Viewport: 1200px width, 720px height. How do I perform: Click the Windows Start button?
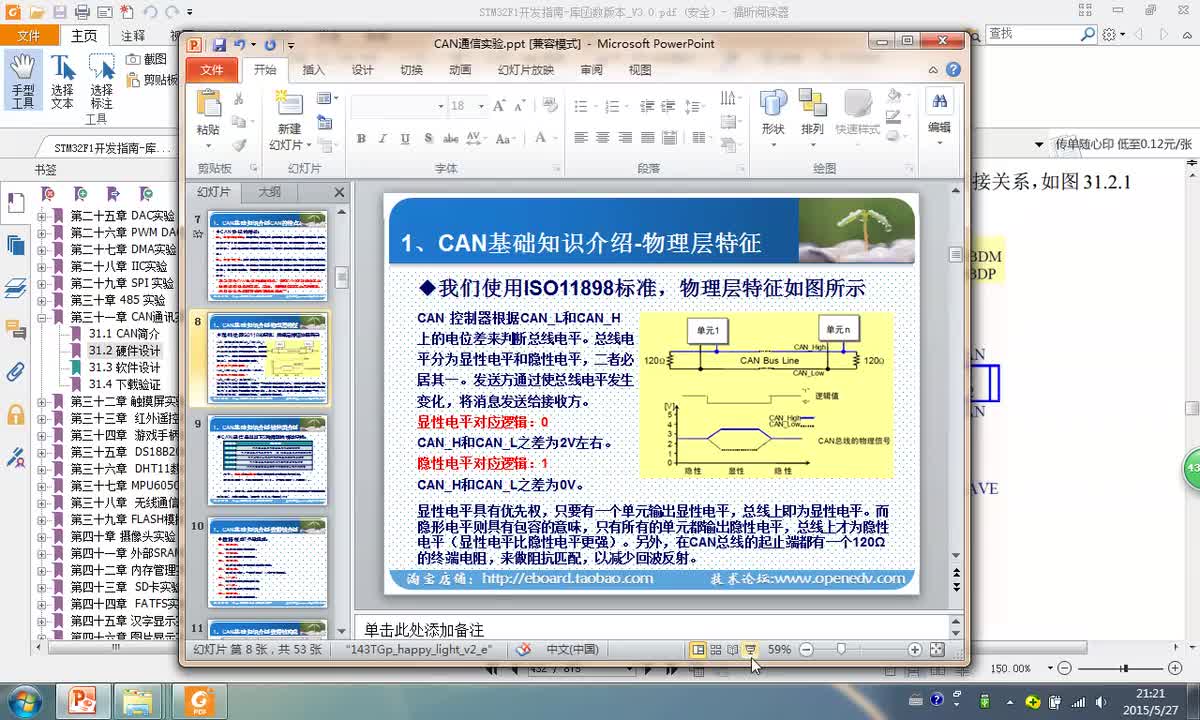click(x=23, y=700)
